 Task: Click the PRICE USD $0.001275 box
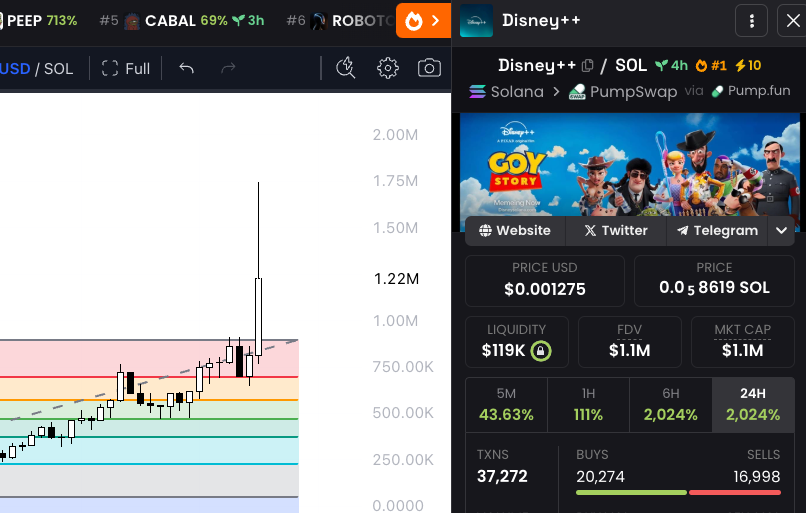pos(545,281)
